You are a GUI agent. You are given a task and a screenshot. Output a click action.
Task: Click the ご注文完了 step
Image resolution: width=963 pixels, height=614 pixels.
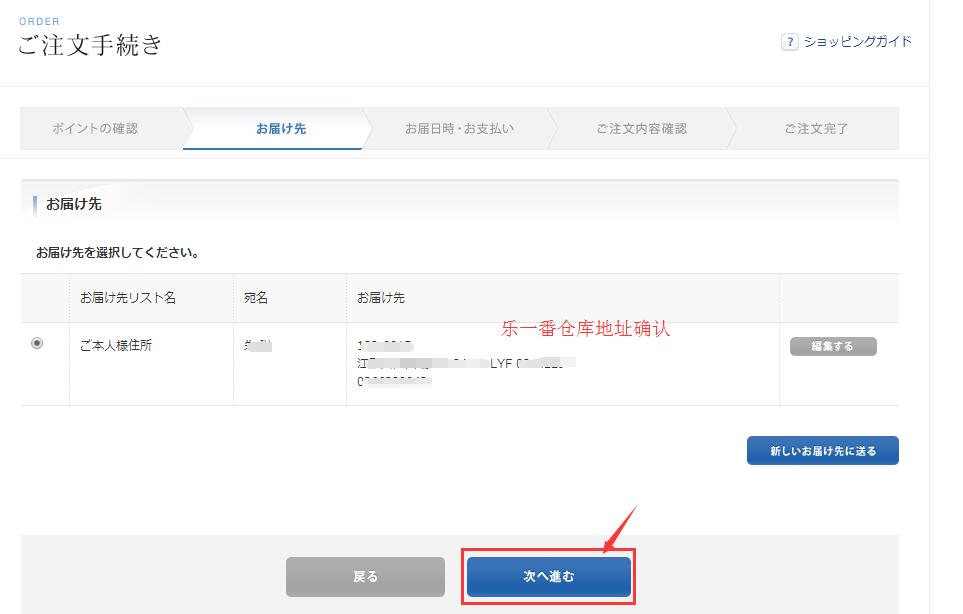[x=816, y=129]
